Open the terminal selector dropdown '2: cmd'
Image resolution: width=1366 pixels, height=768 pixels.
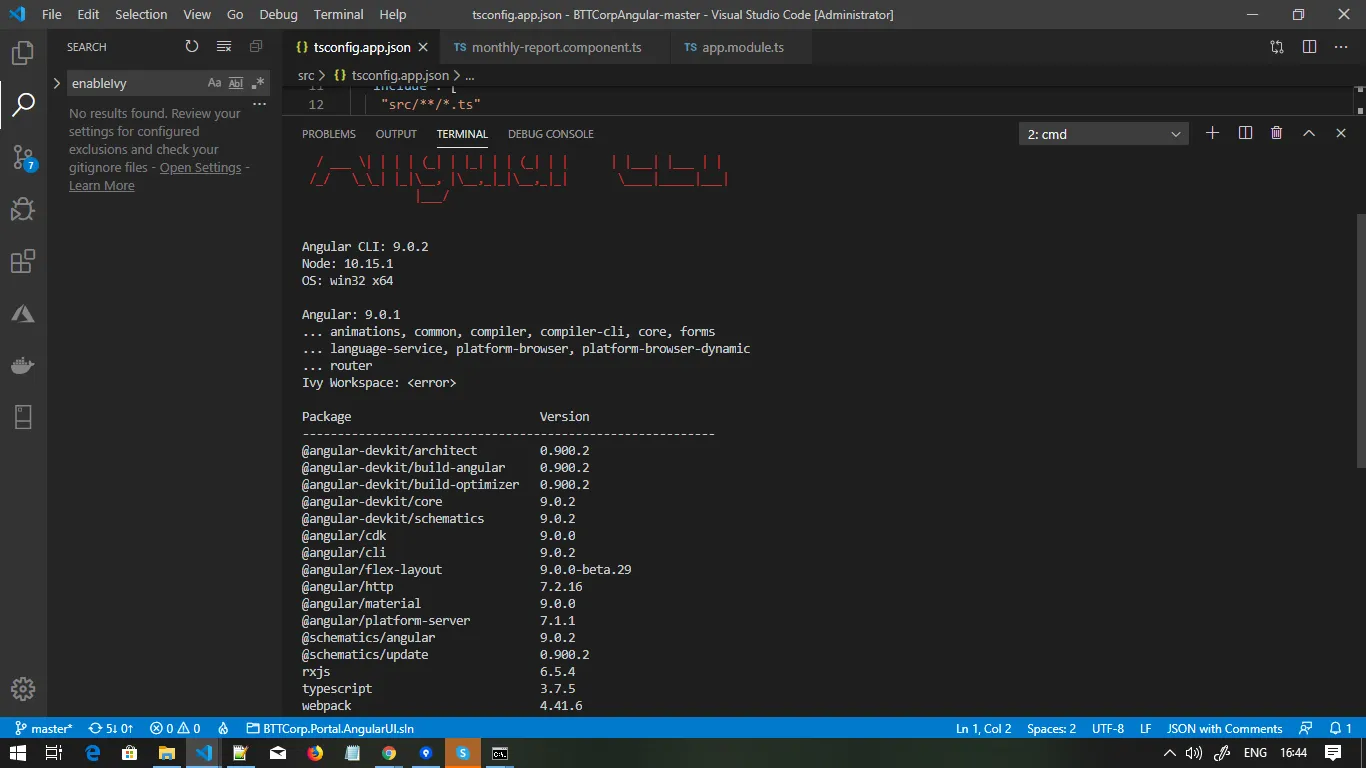[x=1104, y=134]
